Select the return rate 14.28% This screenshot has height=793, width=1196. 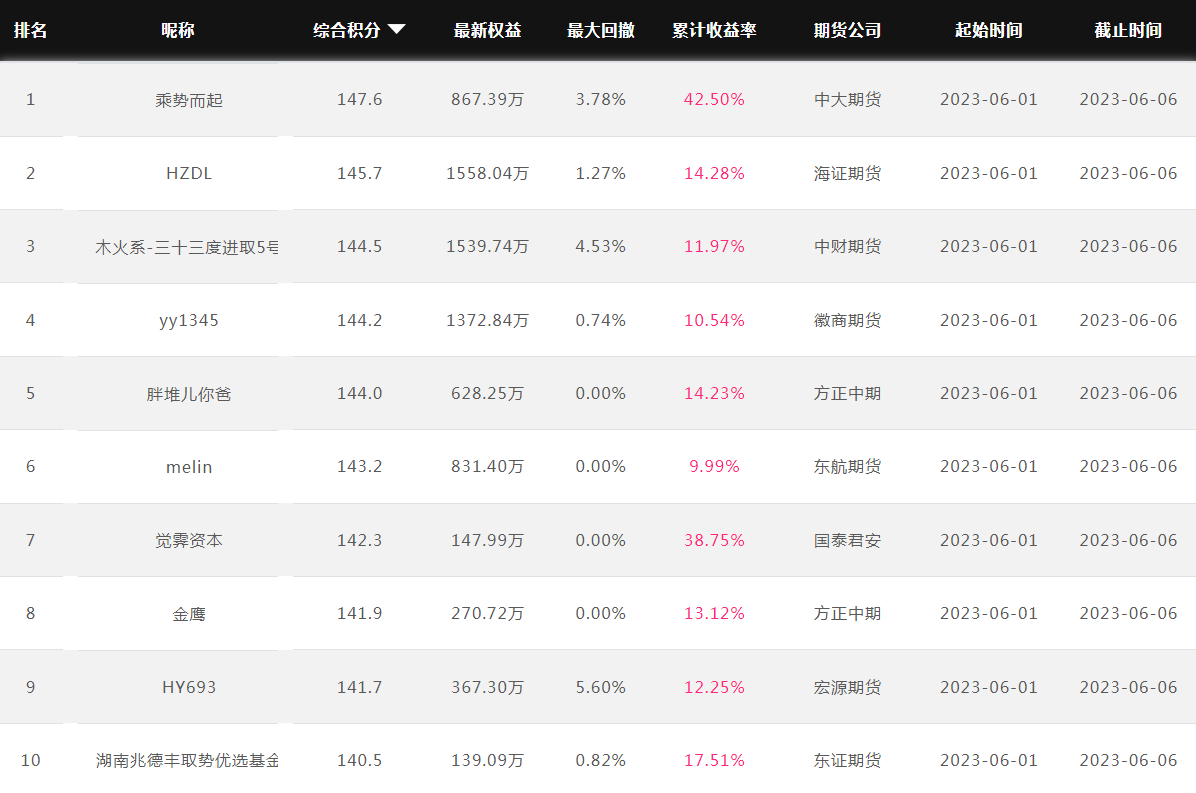coord(714,174)
